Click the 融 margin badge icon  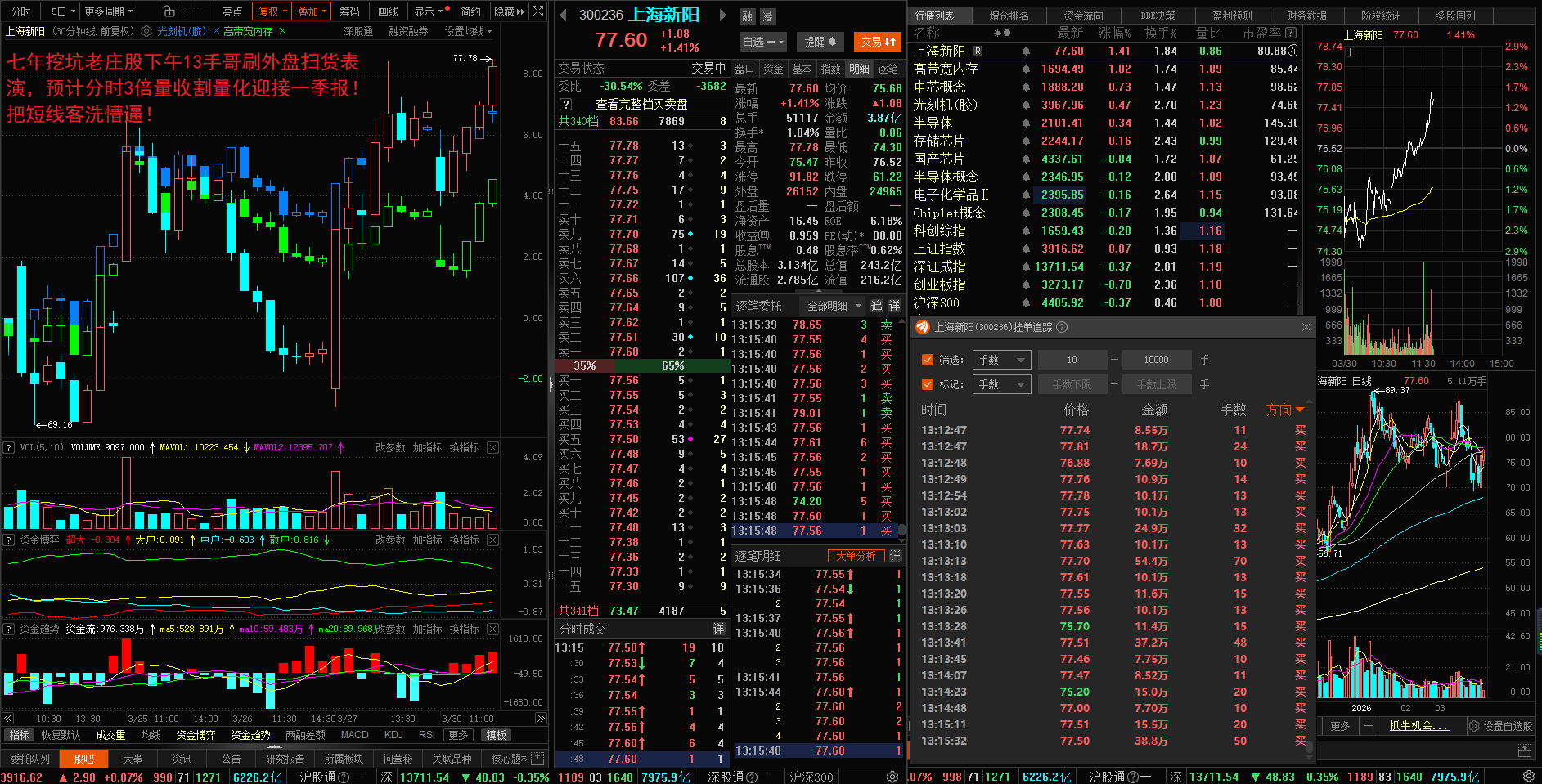click(748, 16)
